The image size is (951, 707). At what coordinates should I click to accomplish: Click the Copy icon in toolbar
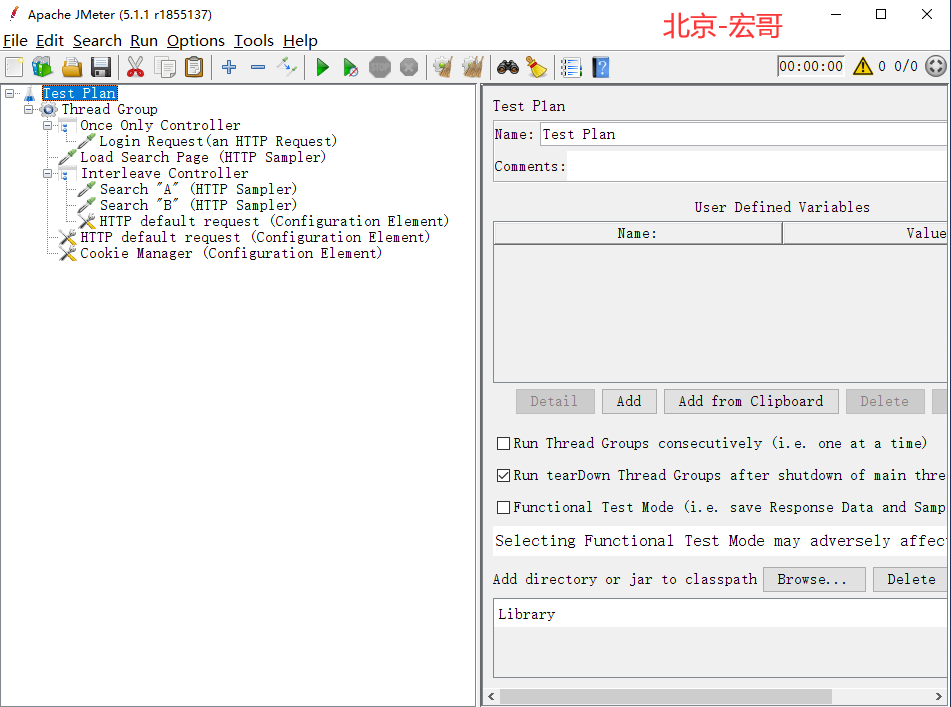pos(164,67)
